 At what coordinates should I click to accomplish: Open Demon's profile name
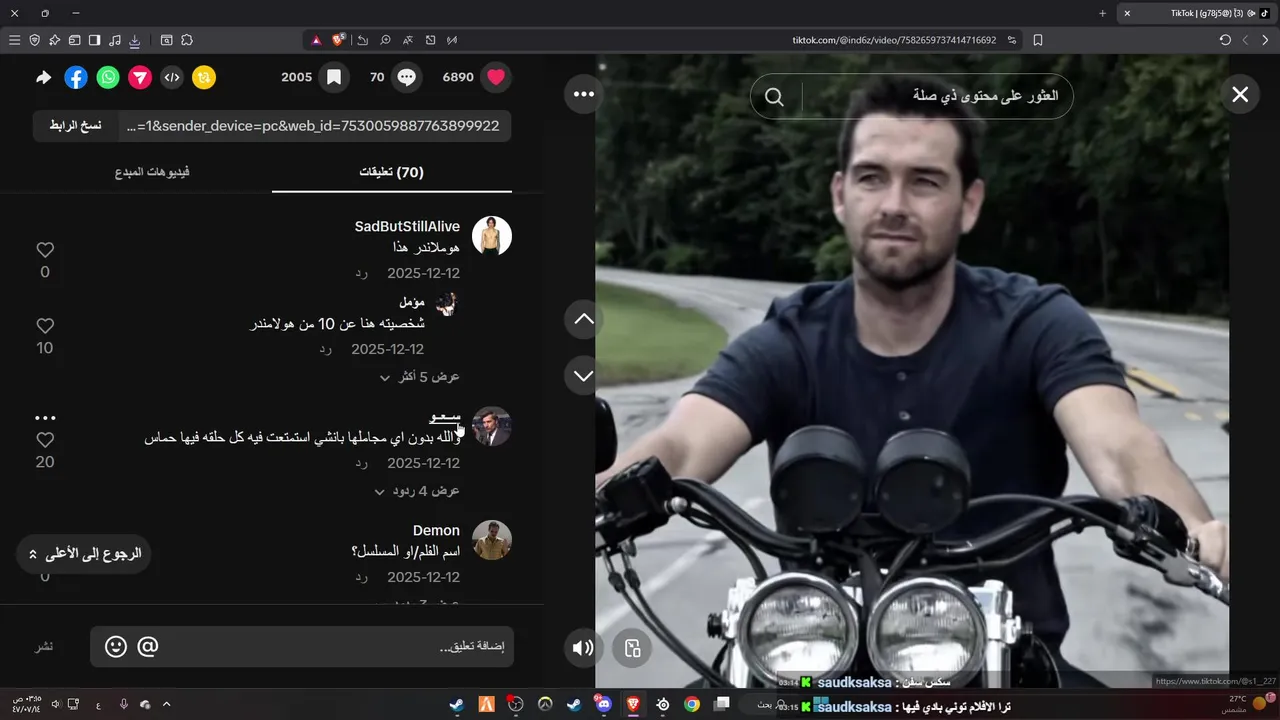436,531
